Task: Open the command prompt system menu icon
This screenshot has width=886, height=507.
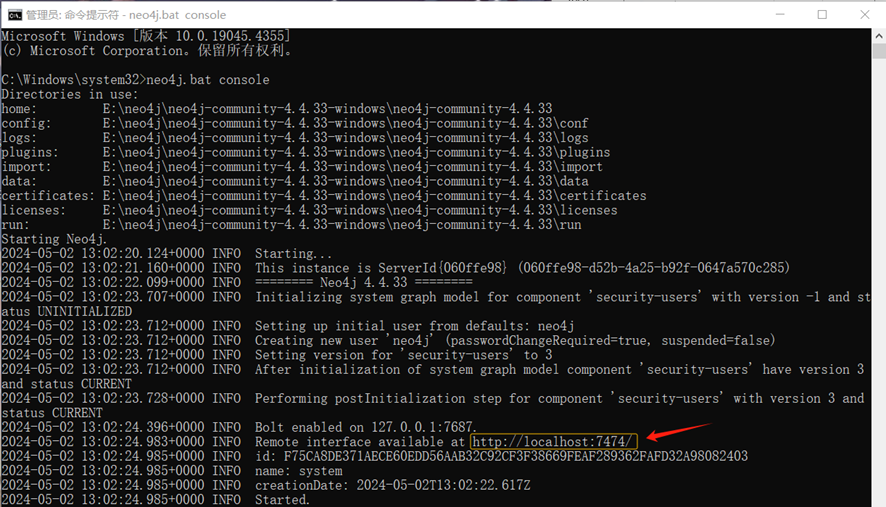Action: click(x=15, y=15)
